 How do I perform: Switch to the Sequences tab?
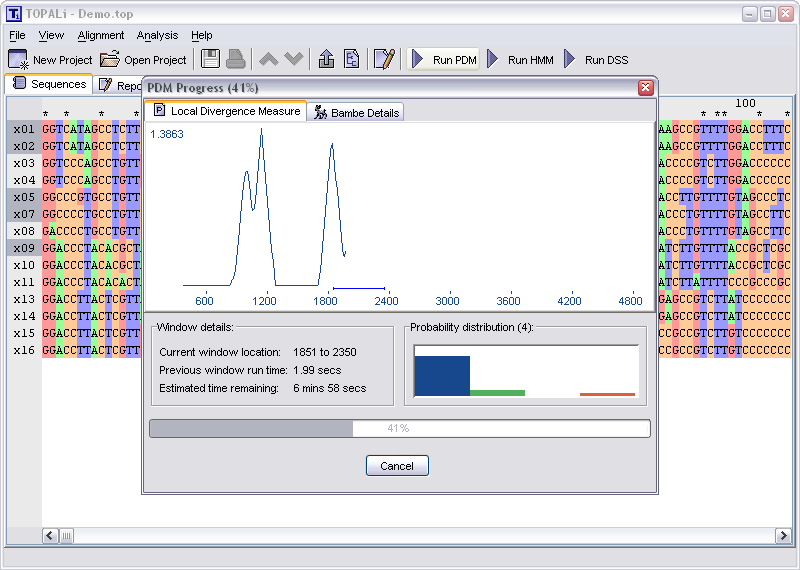pyautogui.click(x=49, y=84)
